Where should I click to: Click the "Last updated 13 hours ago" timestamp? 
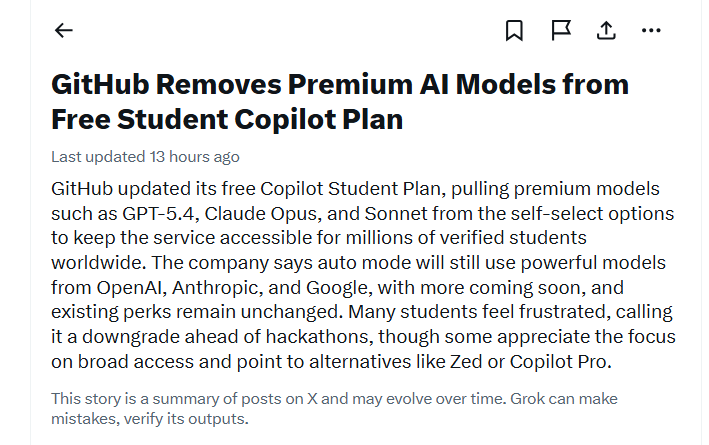[145, 157]
